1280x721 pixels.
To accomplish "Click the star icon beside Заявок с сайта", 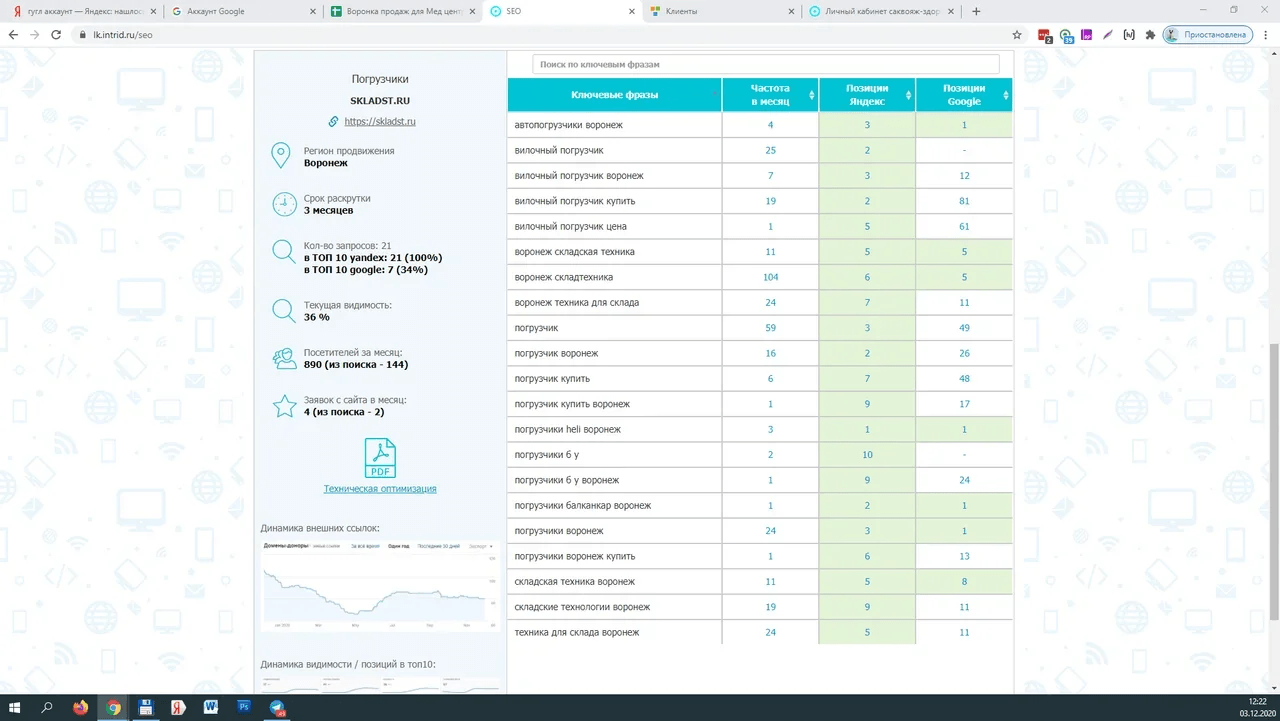I will (x=284, y=406).
